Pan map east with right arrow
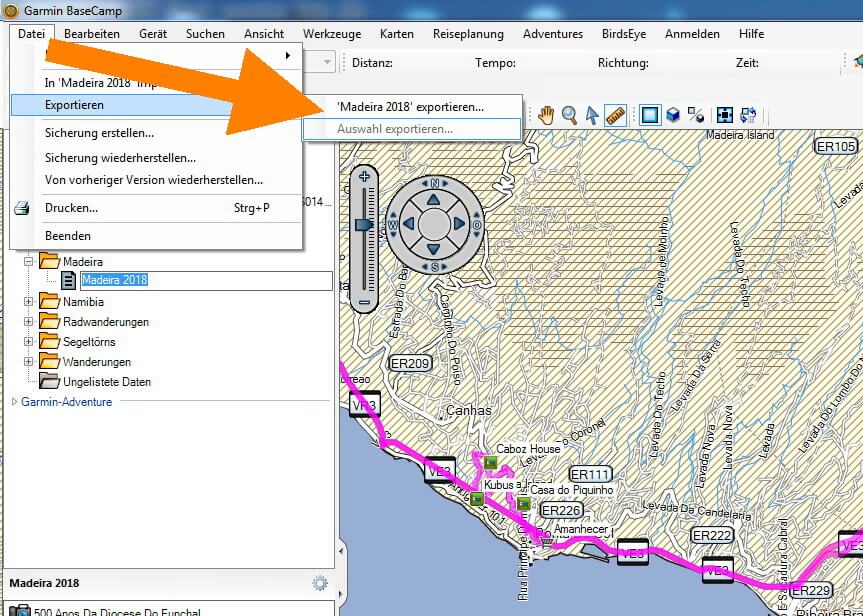Image resolution: width=863 pixels, height=616 pixels. tap(459, 225)
